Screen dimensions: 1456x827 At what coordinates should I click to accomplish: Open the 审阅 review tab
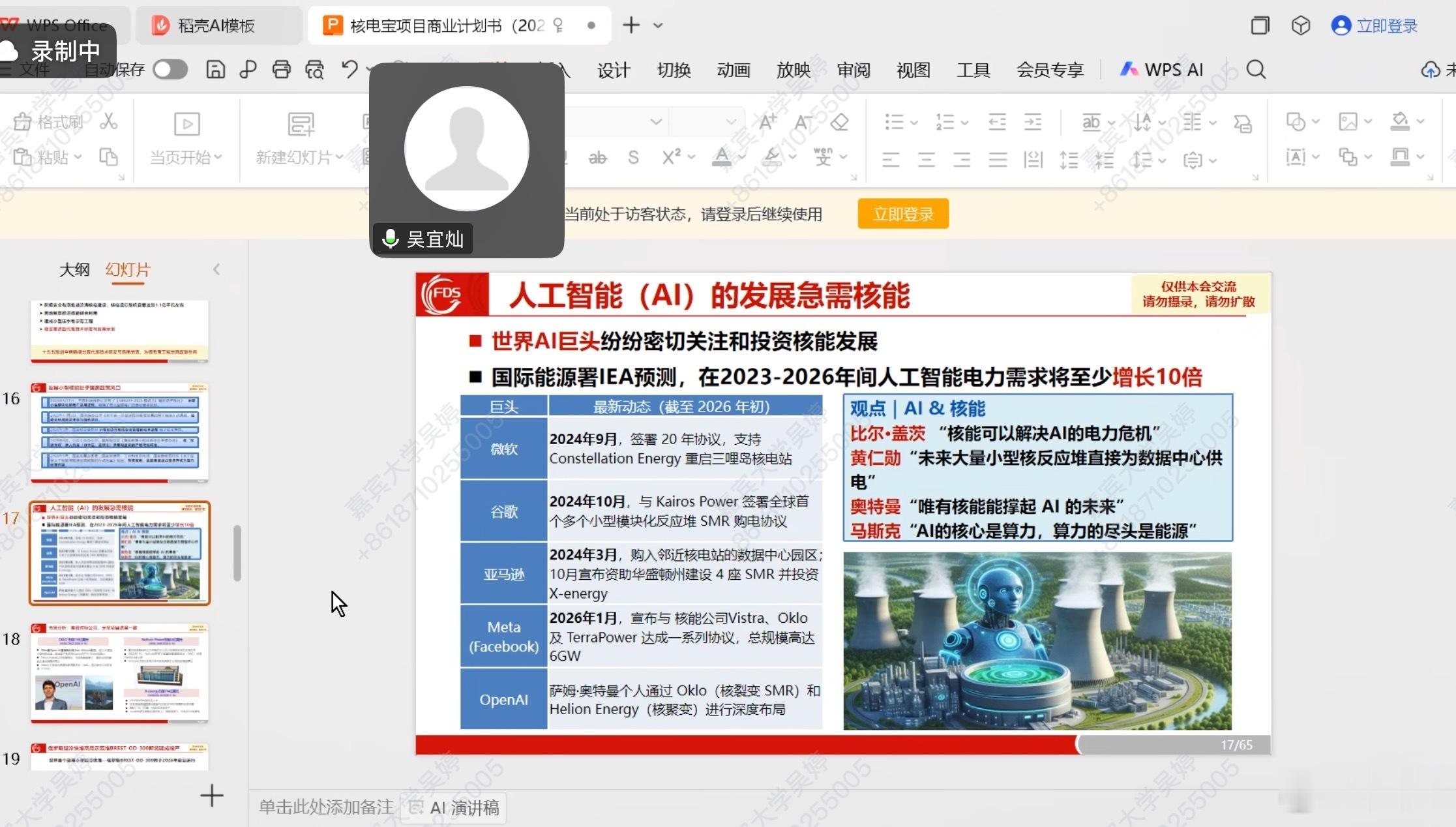(x=854, y=70)
